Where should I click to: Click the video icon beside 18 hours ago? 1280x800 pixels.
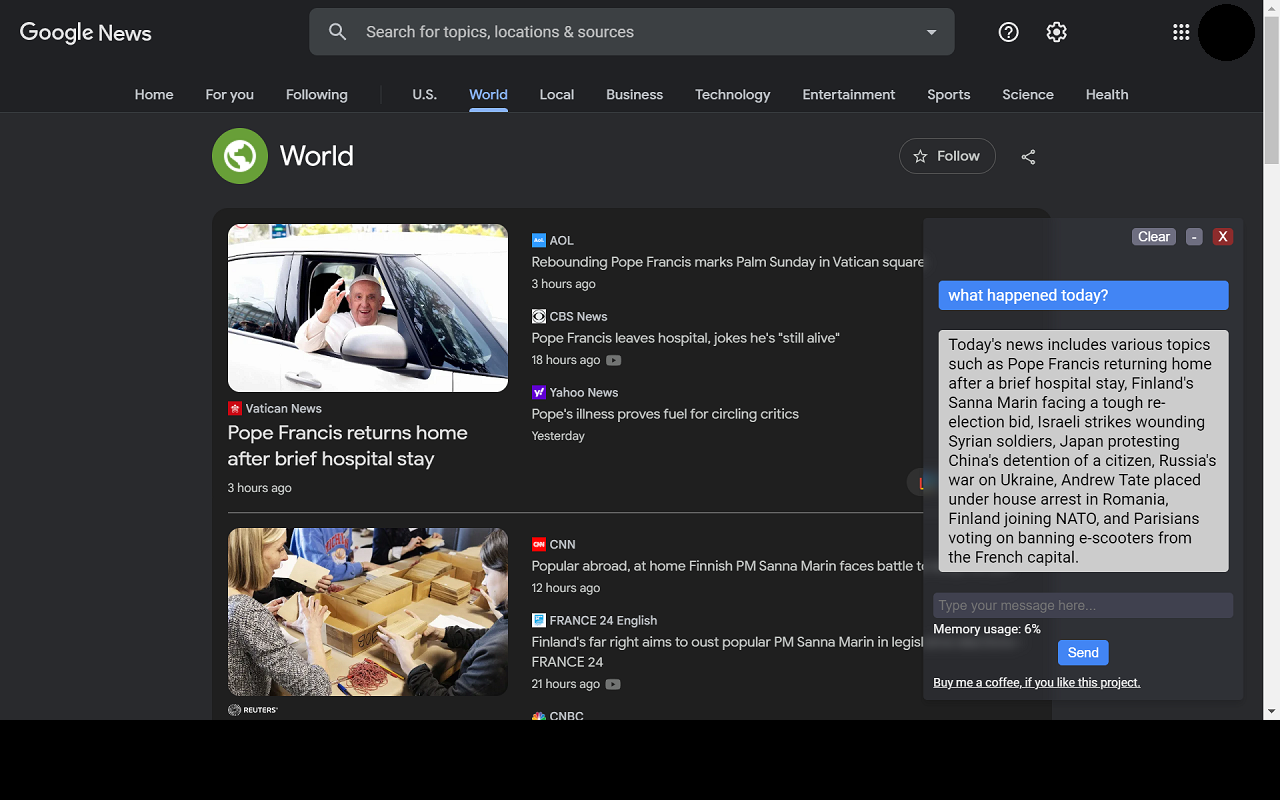click(x=614, y=361)
